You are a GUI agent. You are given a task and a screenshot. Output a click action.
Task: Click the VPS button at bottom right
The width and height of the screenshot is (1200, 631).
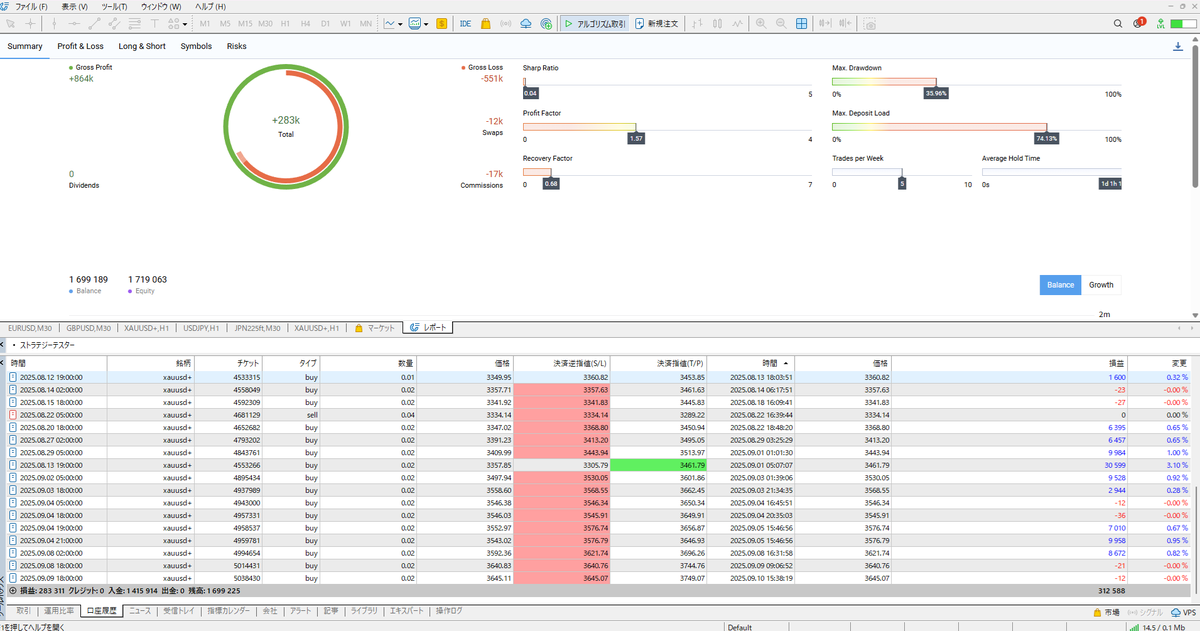[x=1181, y=611]
